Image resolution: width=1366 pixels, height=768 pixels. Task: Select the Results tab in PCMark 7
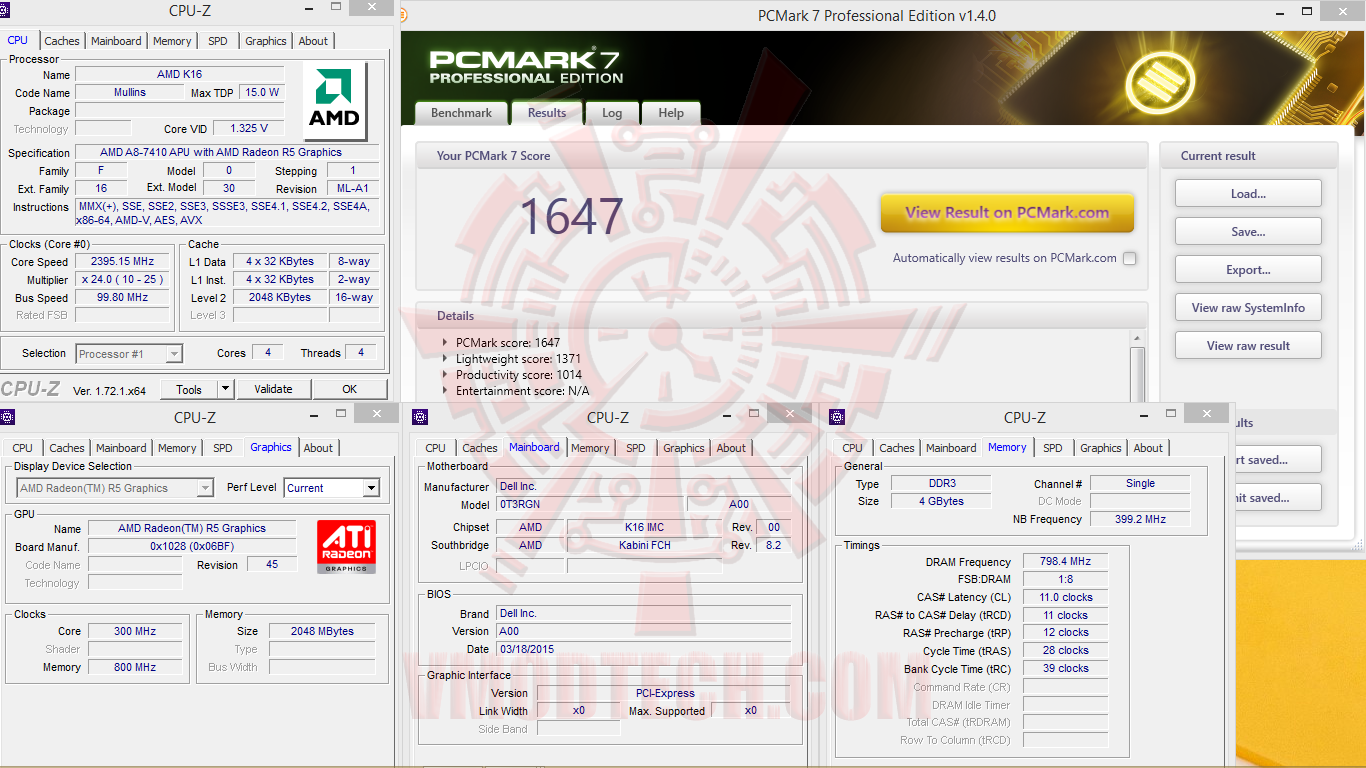click(547, 113)
